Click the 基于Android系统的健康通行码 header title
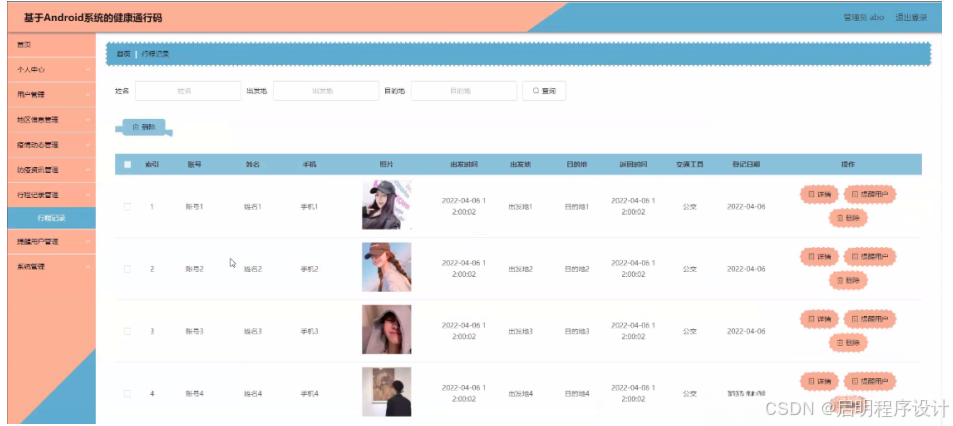Image resolution: width=953 pixels, height=426 pixels. point(93,18)
